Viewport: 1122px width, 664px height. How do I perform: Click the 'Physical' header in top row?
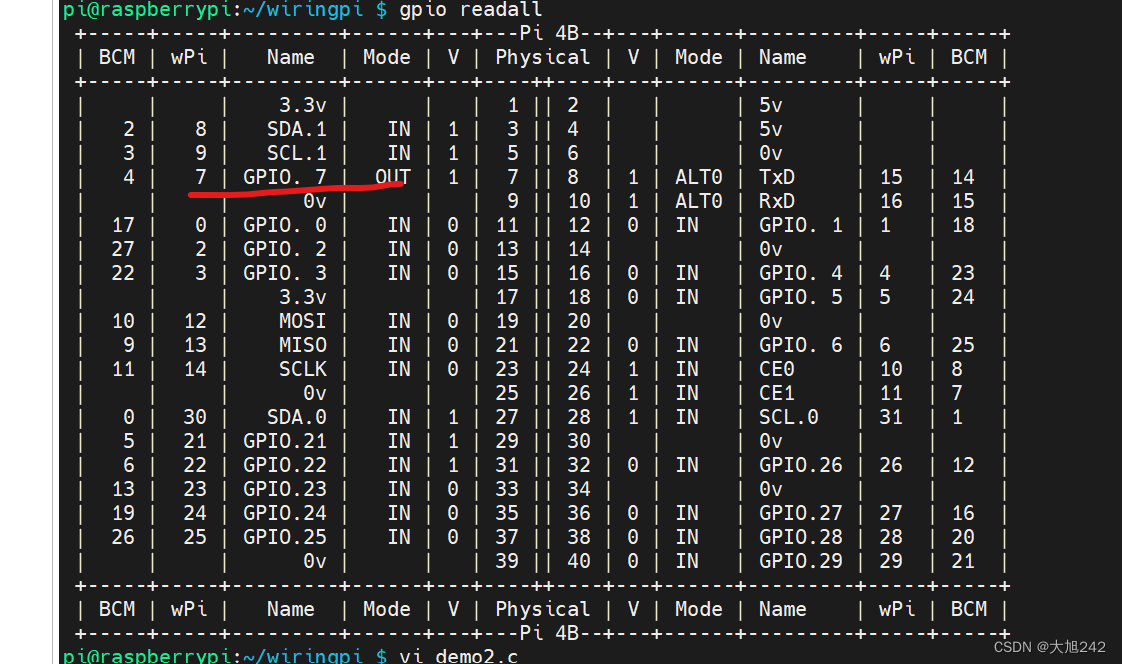[542, 58]
